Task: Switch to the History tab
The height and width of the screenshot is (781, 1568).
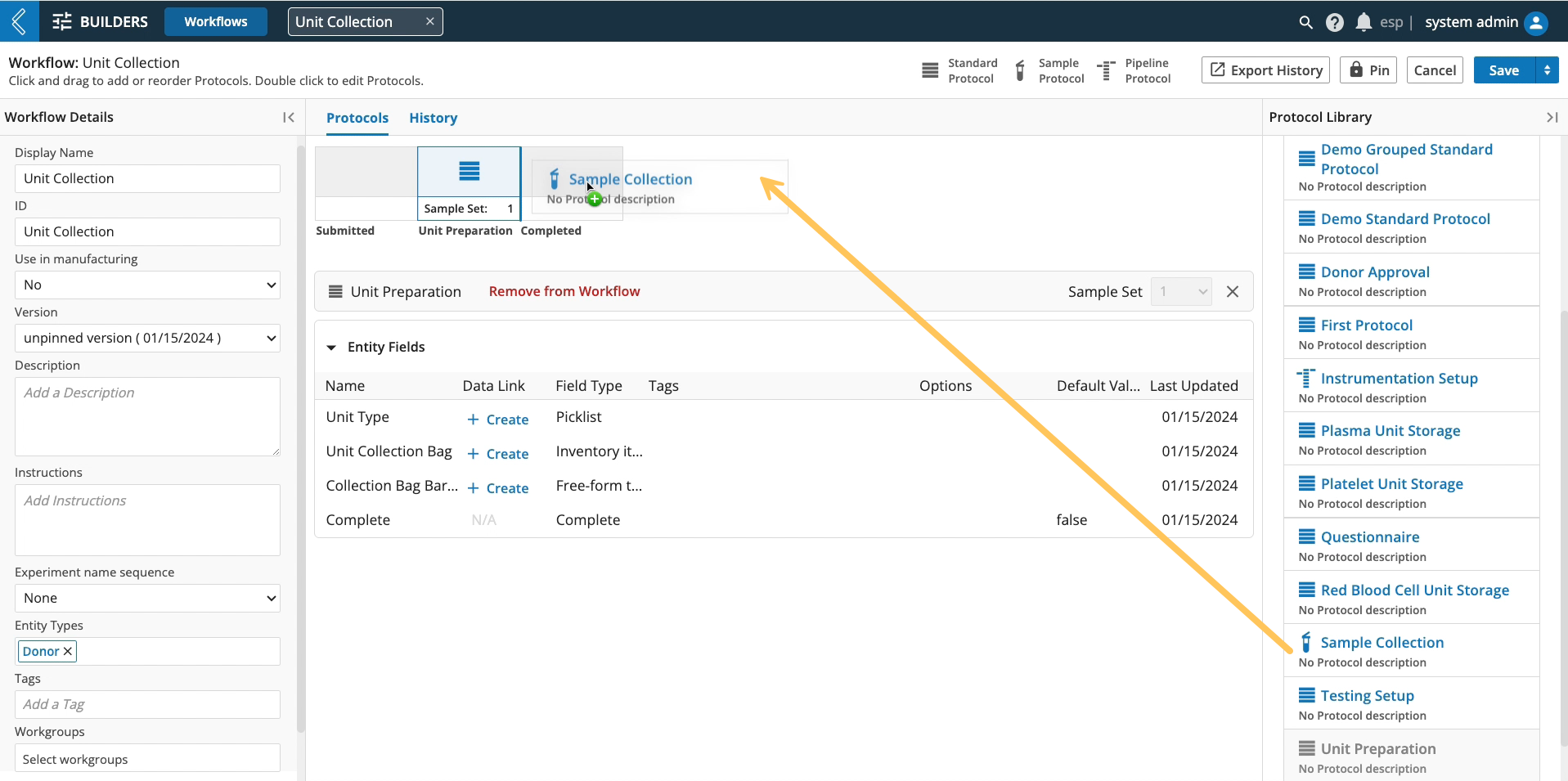Action: coord(434,118)
